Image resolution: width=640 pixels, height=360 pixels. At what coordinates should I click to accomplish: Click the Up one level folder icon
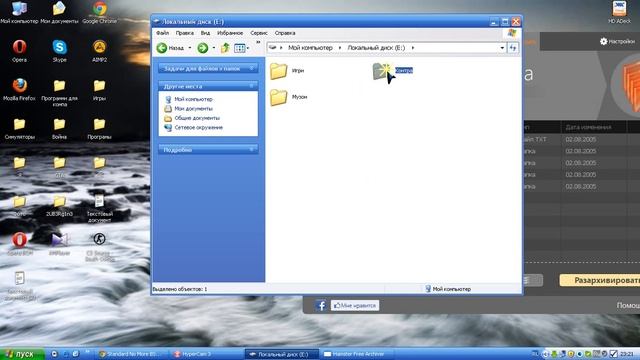click(x=225, y=48)
